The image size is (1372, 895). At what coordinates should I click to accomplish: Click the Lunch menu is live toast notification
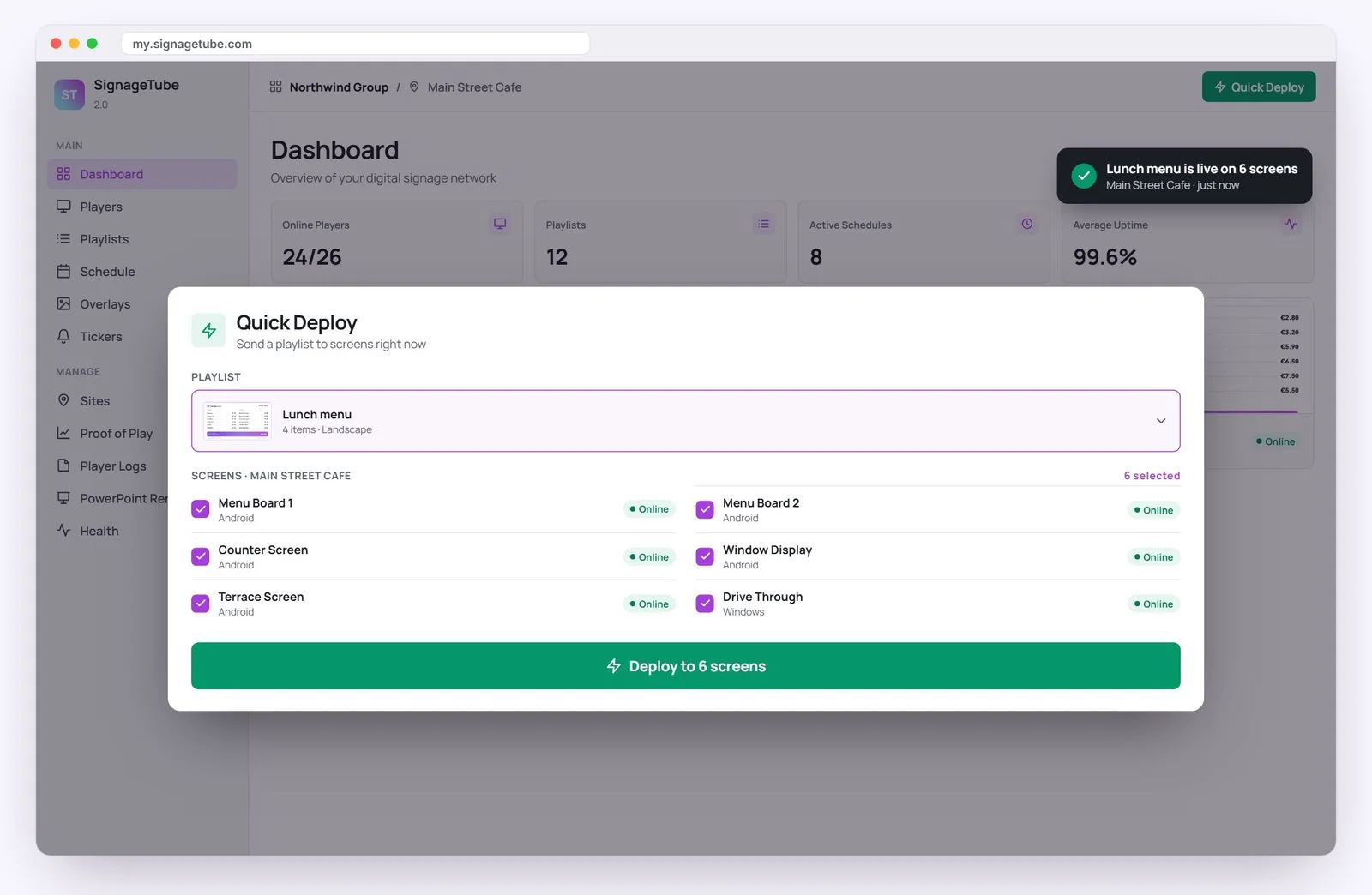(1184, 176)
